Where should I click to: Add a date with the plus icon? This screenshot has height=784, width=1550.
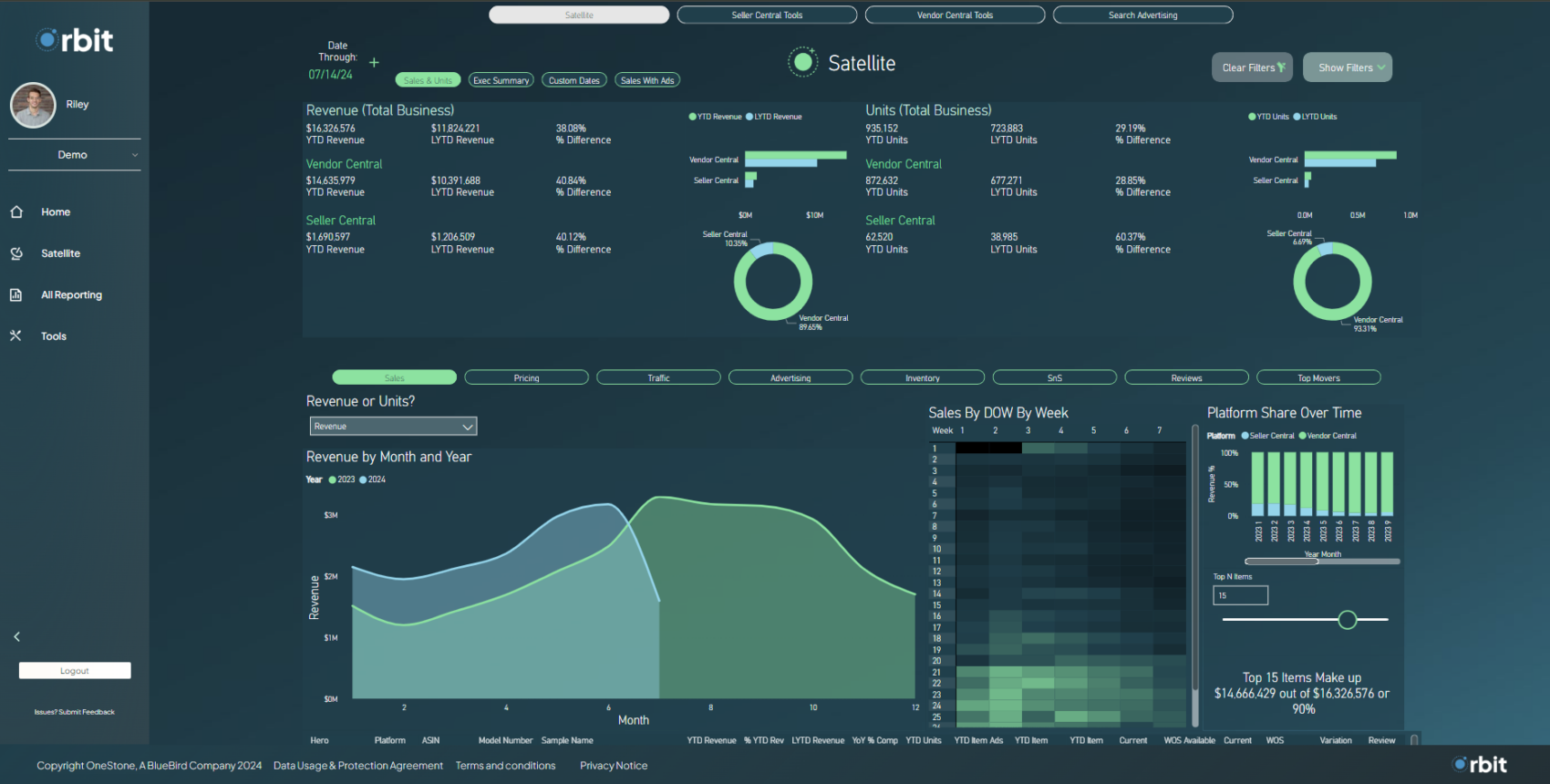374,62
